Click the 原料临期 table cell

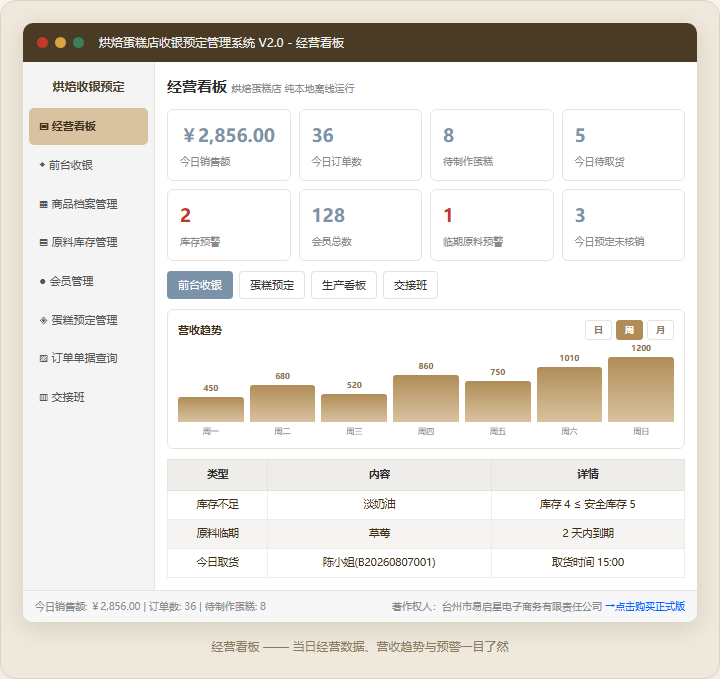(x=218, y=533)
